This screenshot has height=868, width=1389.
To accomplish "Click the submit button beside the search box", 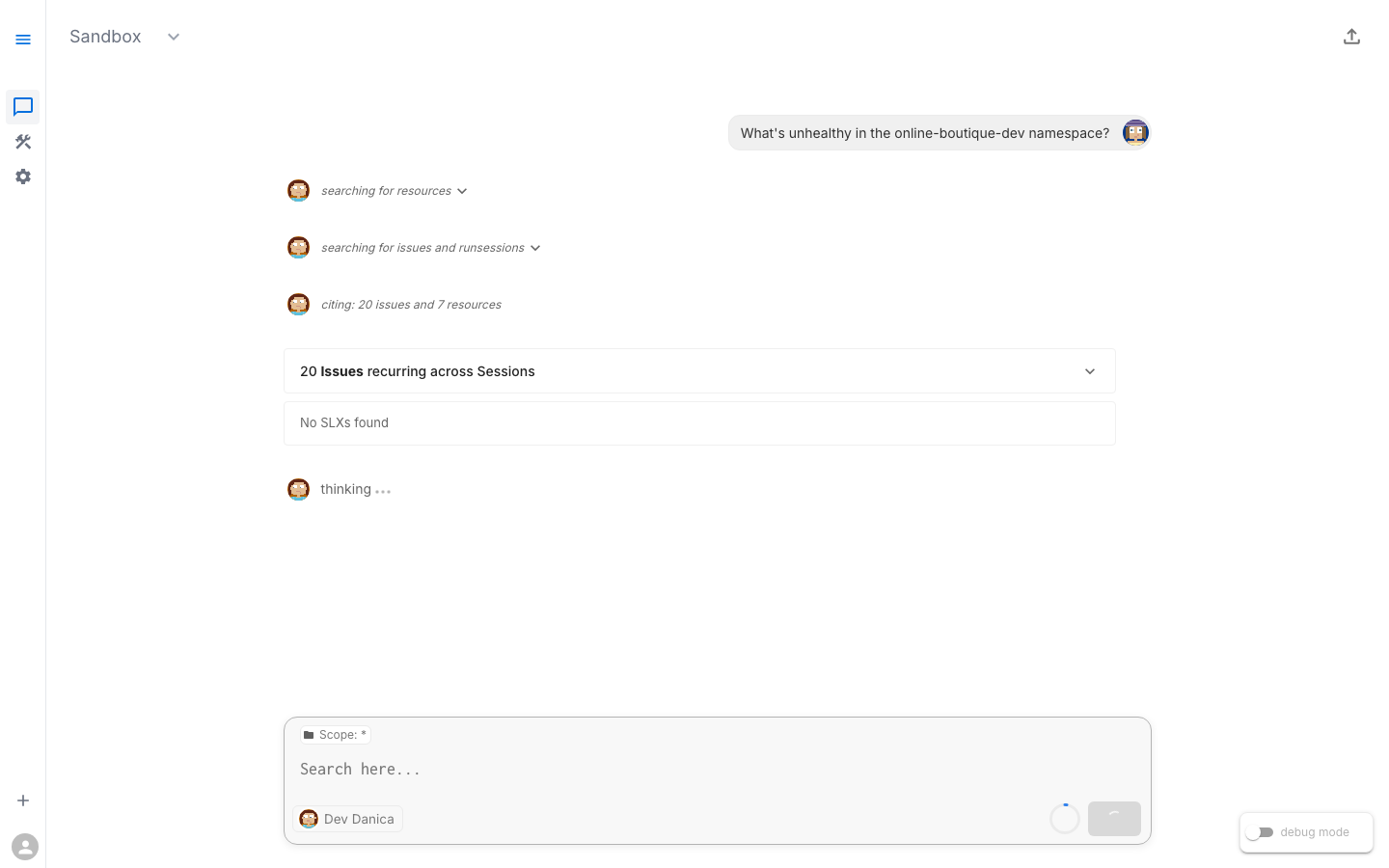I will coord(1114,818).
